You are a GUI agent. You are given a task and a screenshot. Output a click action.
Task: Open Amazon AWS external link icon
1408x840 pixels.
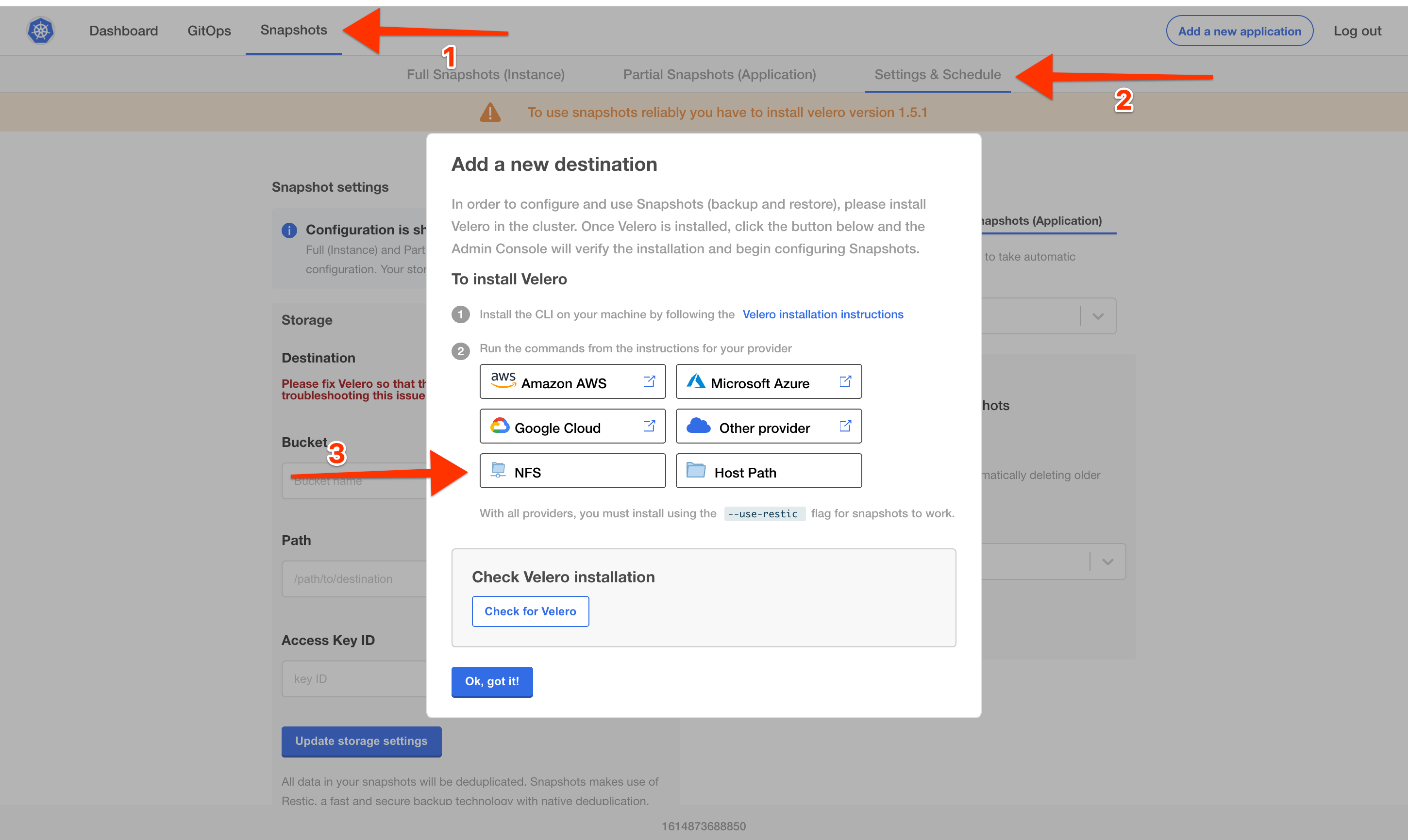(649, 381)
